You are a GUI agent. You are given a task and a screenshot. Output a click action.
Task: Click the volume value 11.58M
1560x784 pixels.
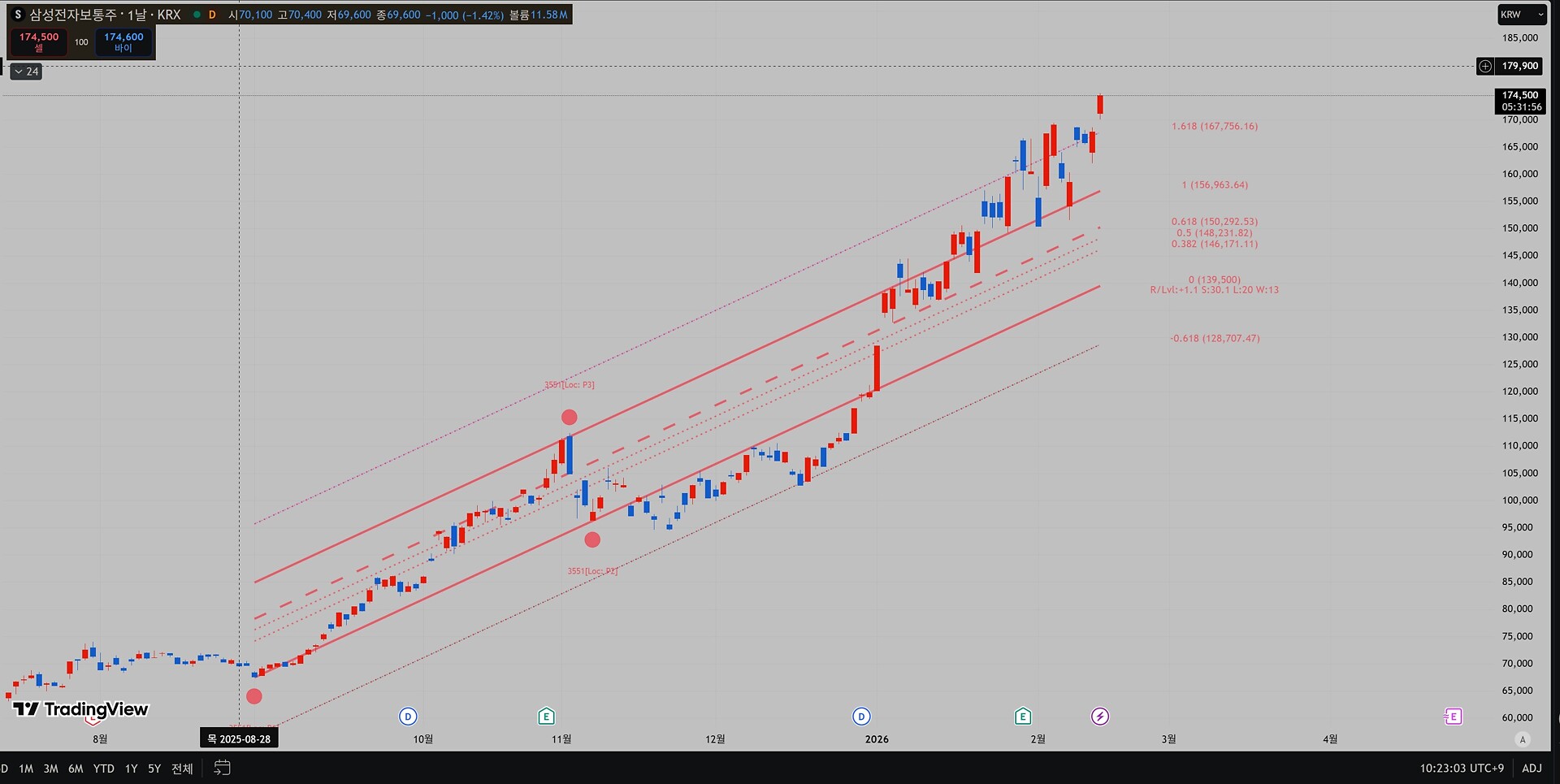(x=550, y=15)
